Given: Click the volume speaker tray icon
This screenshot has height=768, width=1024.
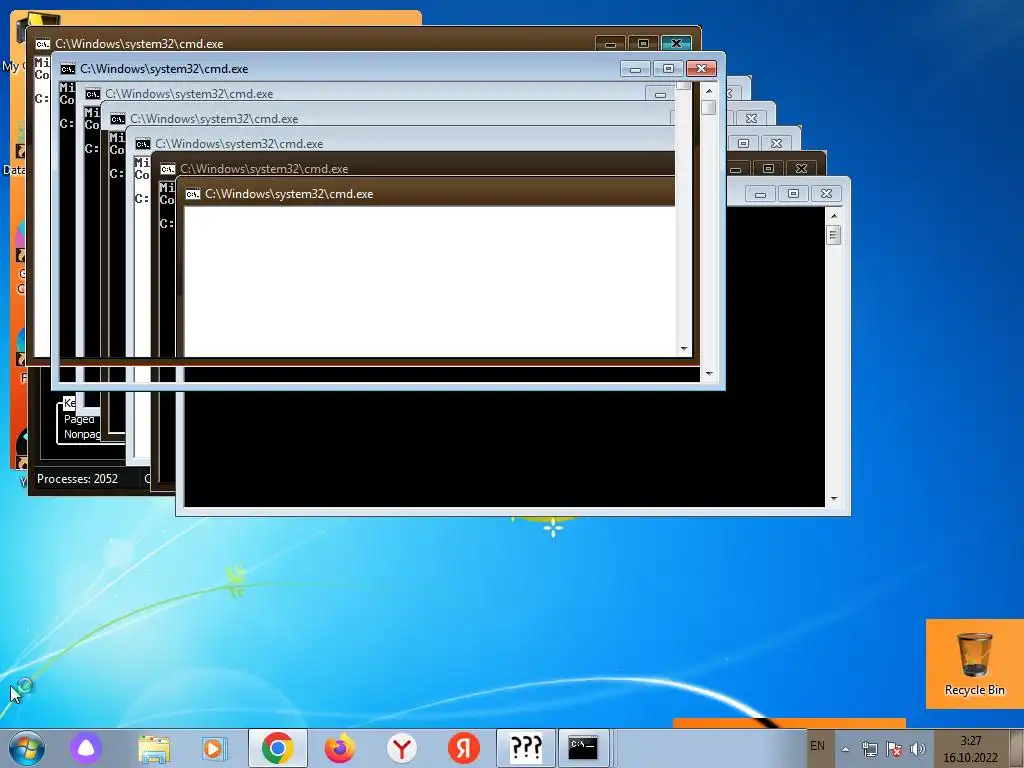Looking at the screenshot, I should [918, 749].
